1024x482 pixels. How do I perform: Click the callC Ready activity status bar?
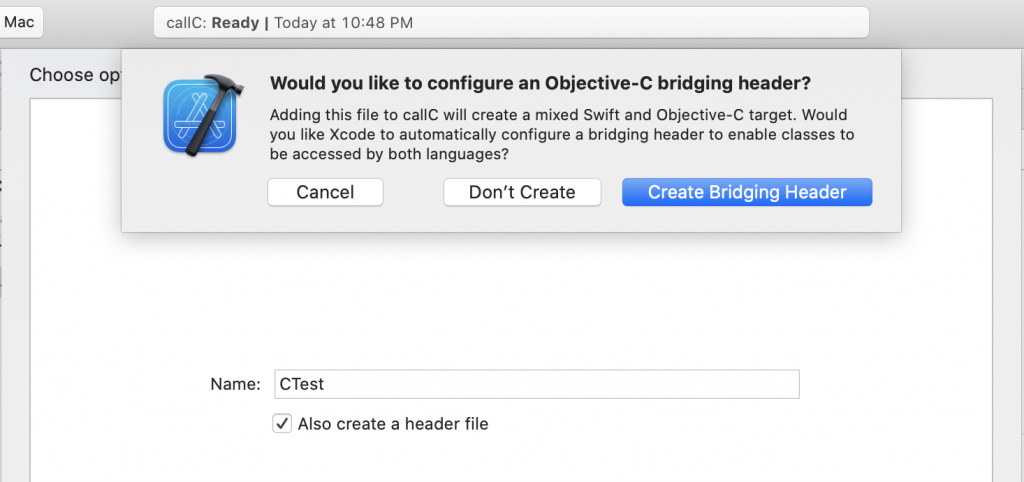pos(510,22)
